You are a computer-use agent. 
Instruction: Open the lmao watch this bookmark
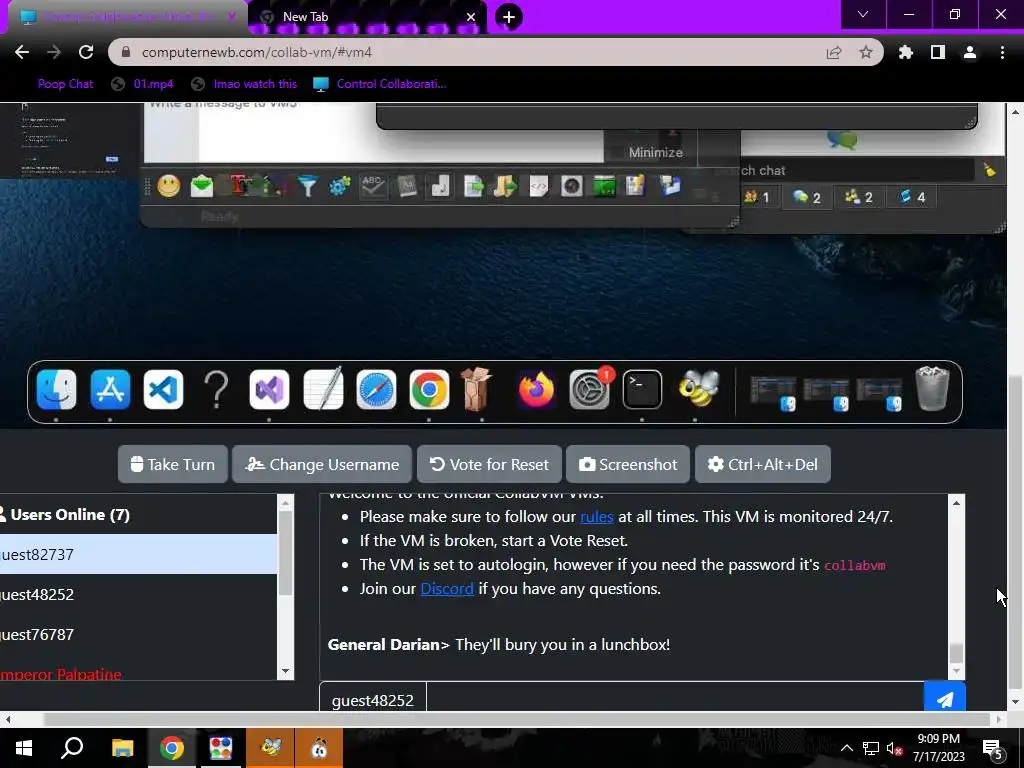pos(244,84)
